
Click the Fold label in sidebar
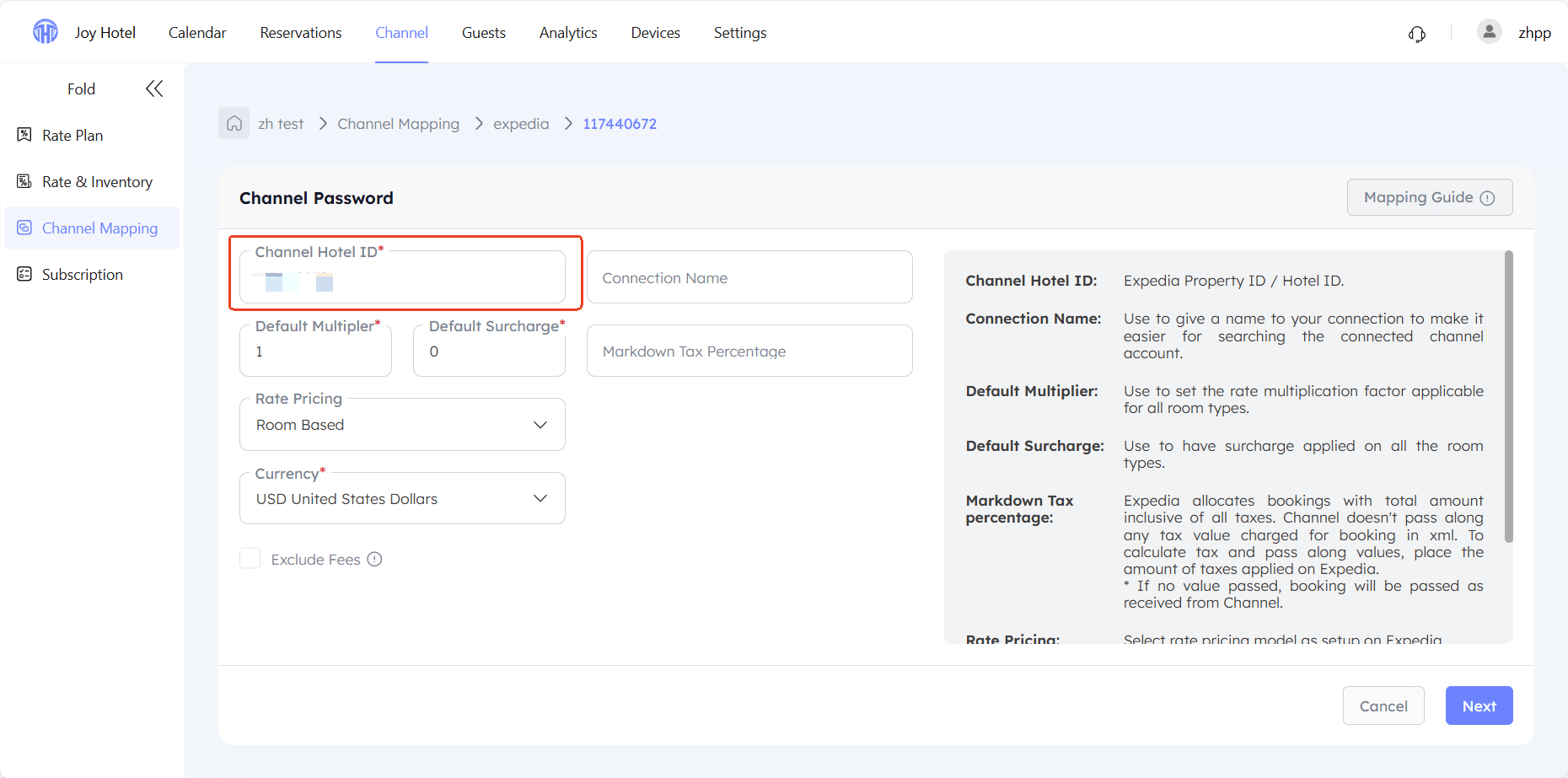tap(81, 89)
